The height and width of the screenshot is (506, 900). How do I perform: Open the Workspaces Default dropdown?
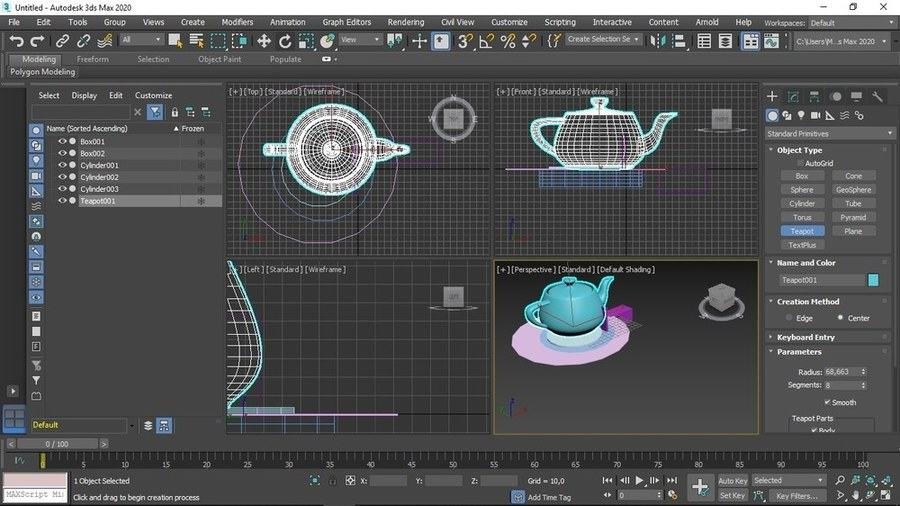click(x=852, y=23)
